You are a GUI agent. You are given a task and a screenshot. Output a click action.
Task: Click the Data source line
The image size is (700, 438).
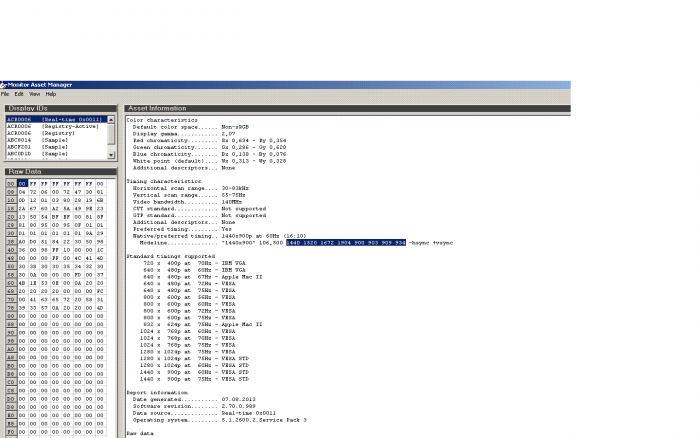click(204, 413)
